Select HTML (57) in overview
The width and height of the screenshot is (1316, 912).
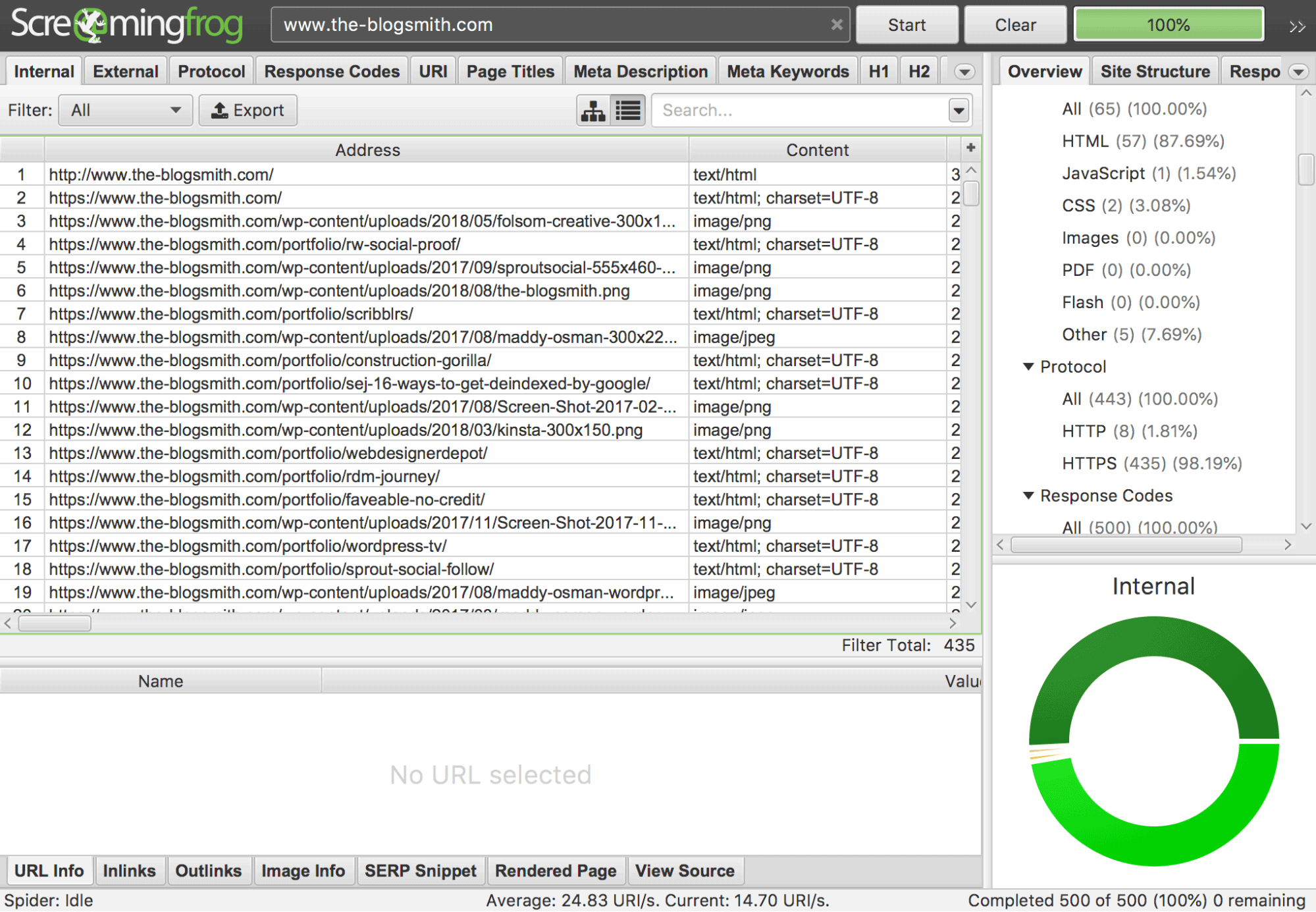[1143, 141]
